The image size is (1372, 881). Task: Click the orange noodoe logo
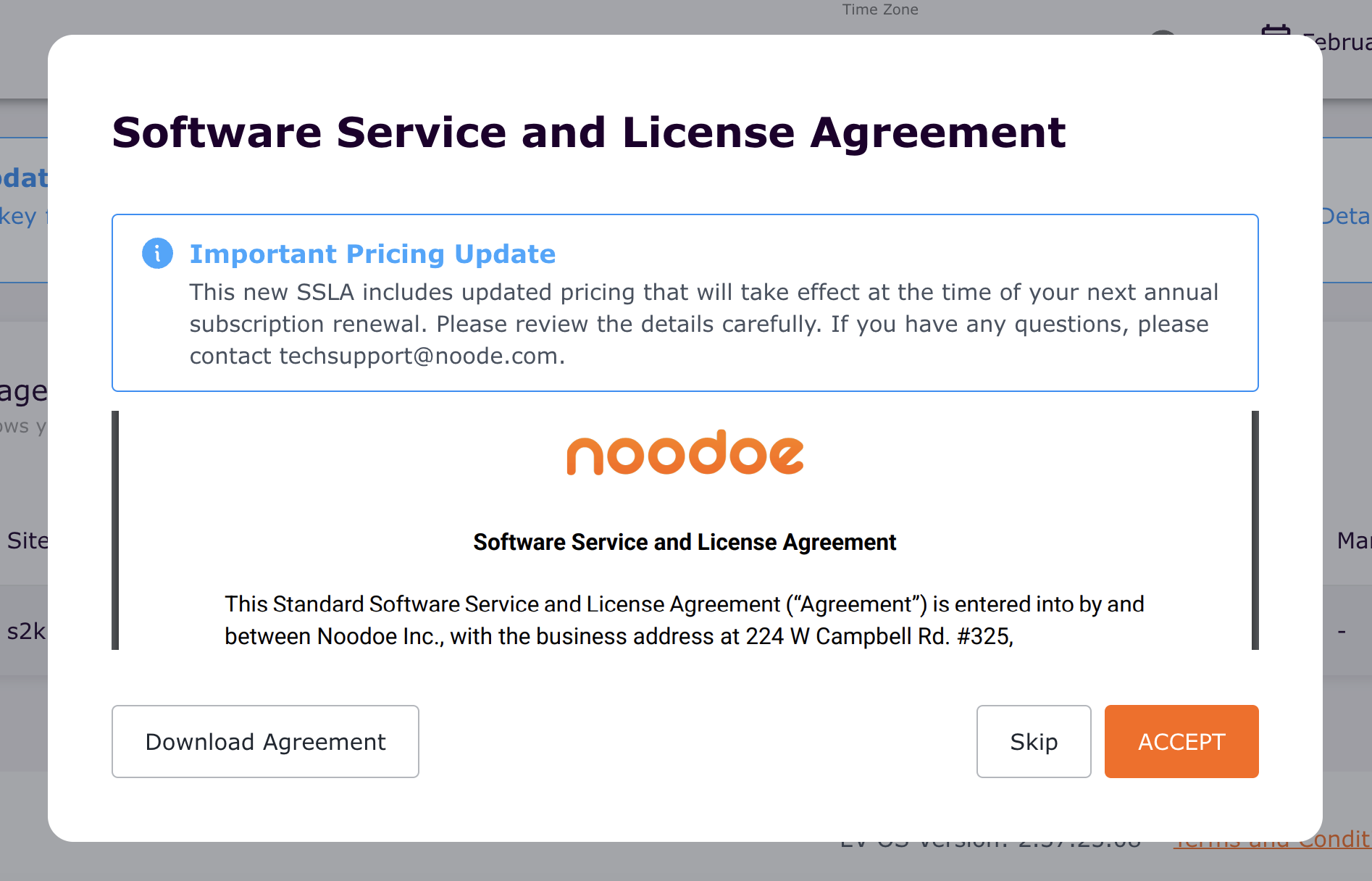685,454
